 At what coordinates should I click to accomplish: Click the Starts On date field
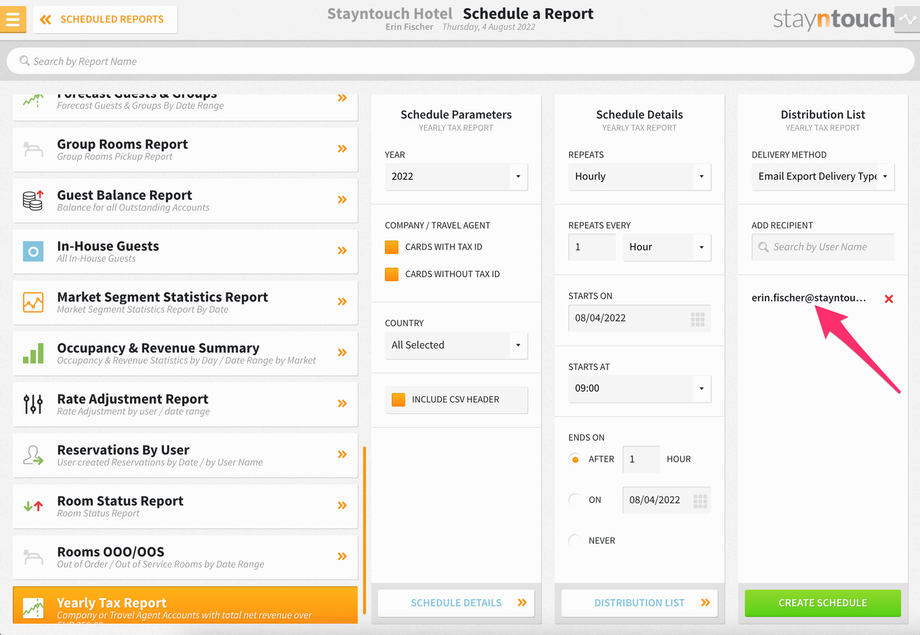pyautogui.click(x=640, y=318)
